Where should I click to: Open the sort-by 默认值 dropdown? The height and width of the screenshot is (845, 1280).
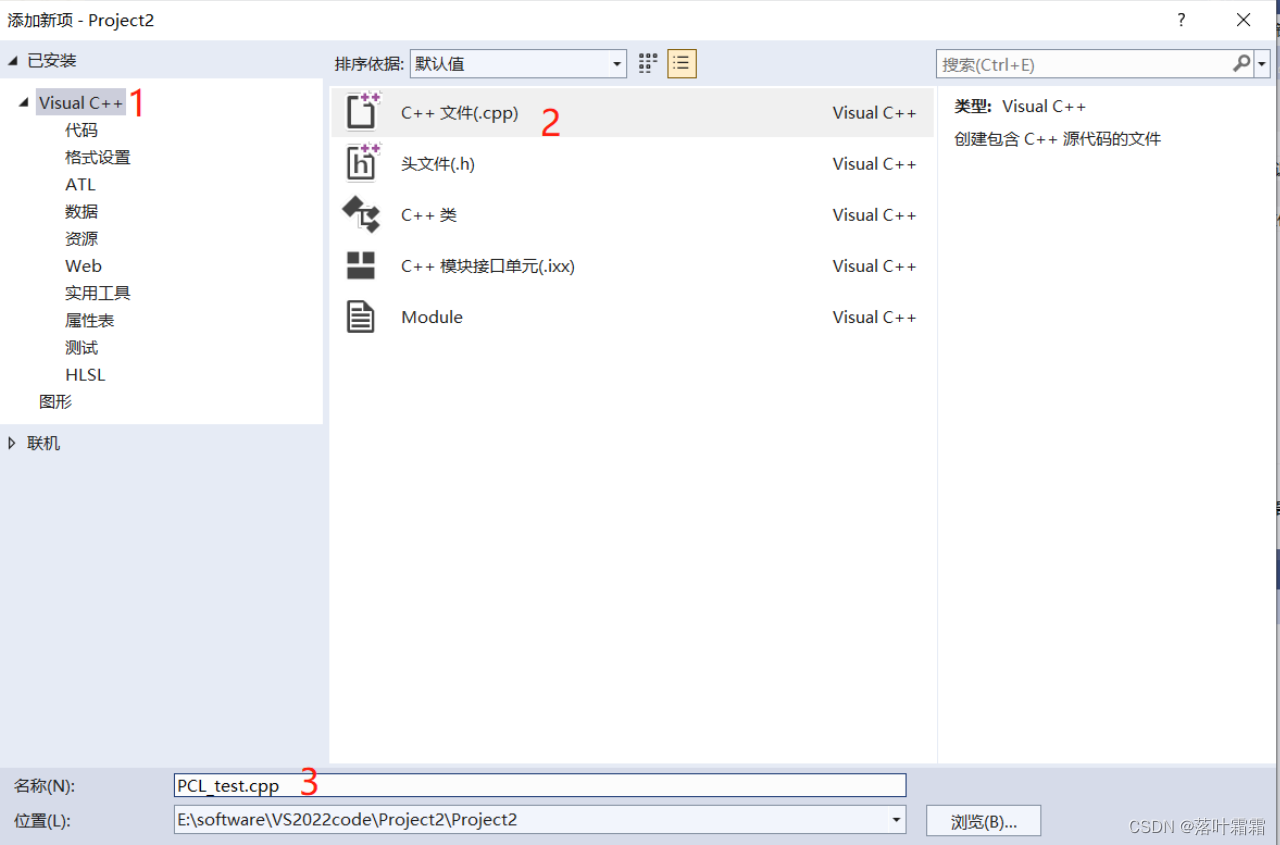pyautogui.click(x=518, y=63)
